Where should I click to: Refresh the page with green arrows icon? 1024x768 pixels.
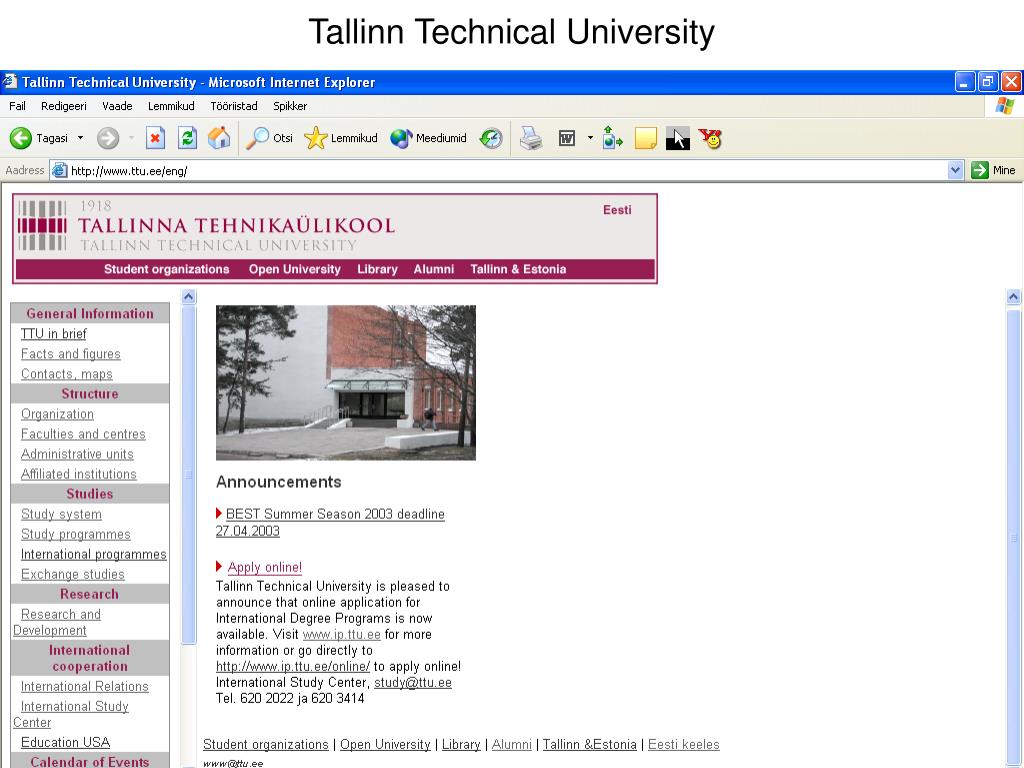(x=187, y=138)
